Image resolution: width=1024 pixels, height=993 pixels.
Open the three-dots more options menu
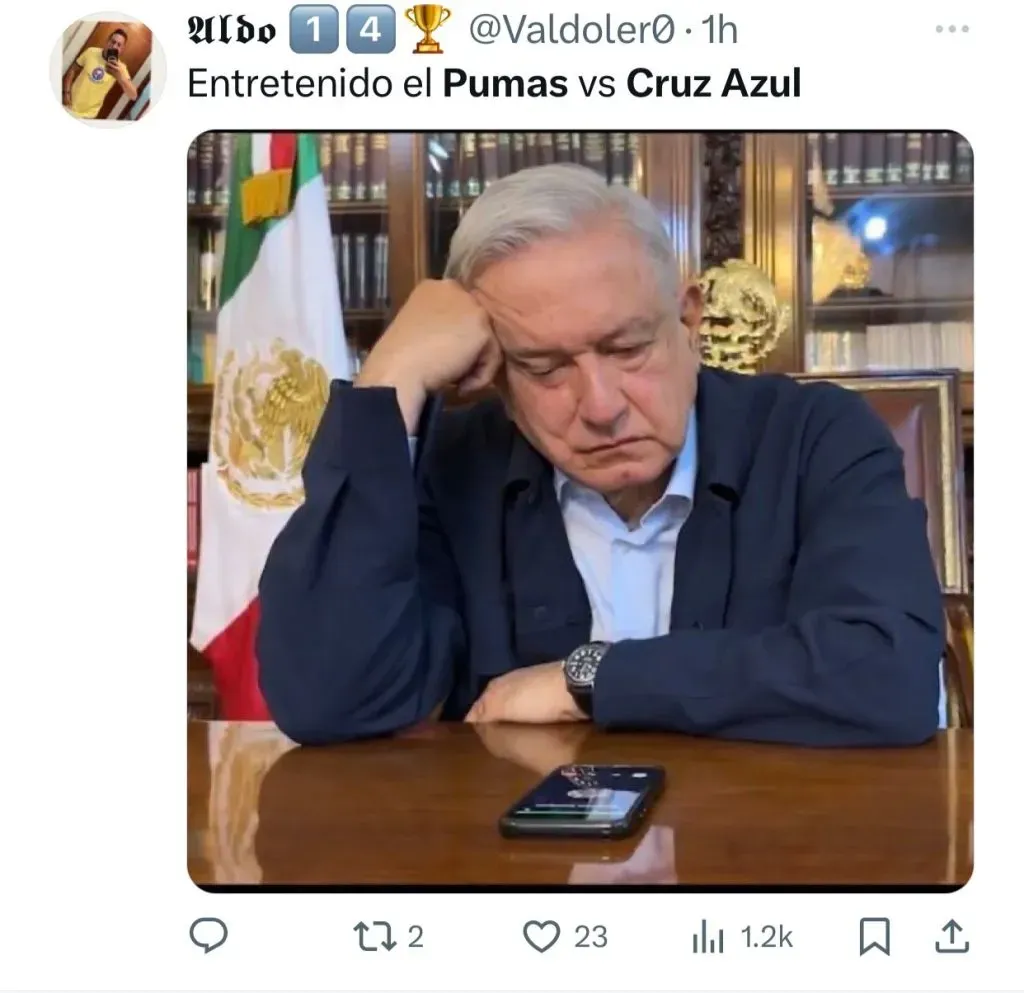[952, 29]
